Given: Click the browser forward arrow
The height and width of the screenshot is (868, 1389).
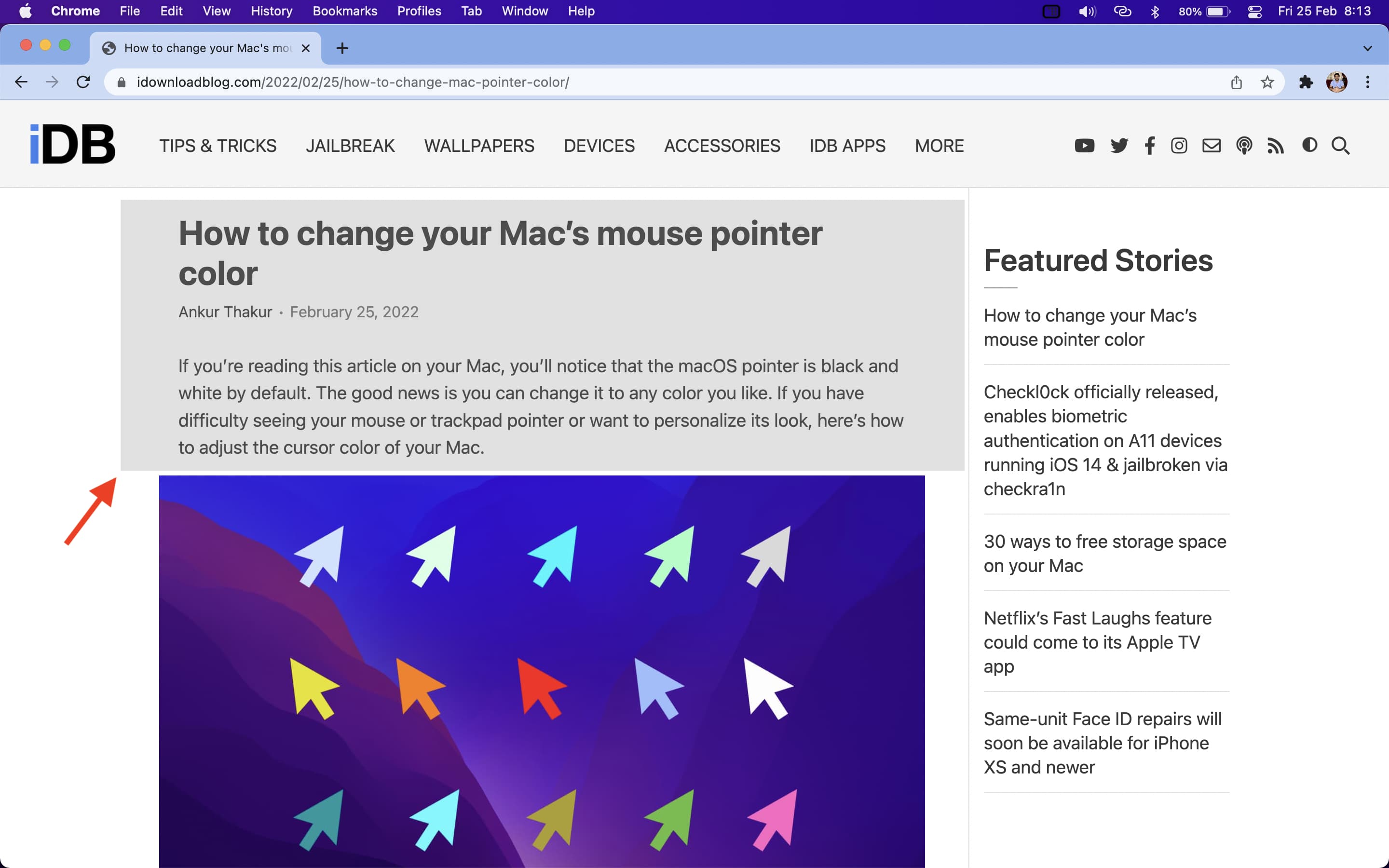Looking at the screenshot, I should point(52,82).
